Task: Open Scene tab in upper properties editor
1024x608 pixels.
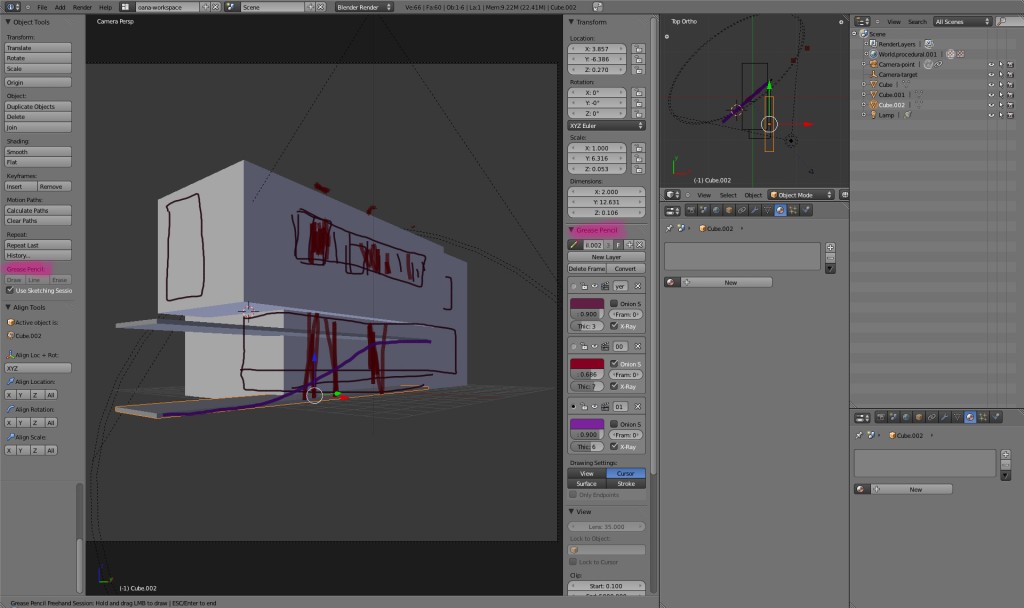Action: pos(703,210)
